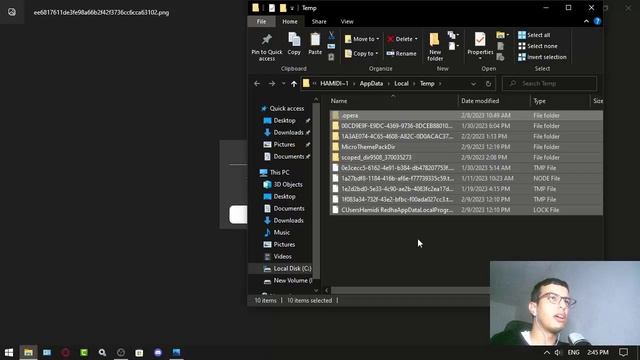The height and width of the screenshot is (360, 640).
Task: Open Explorer help question mark icon
Action: point(597,21)
